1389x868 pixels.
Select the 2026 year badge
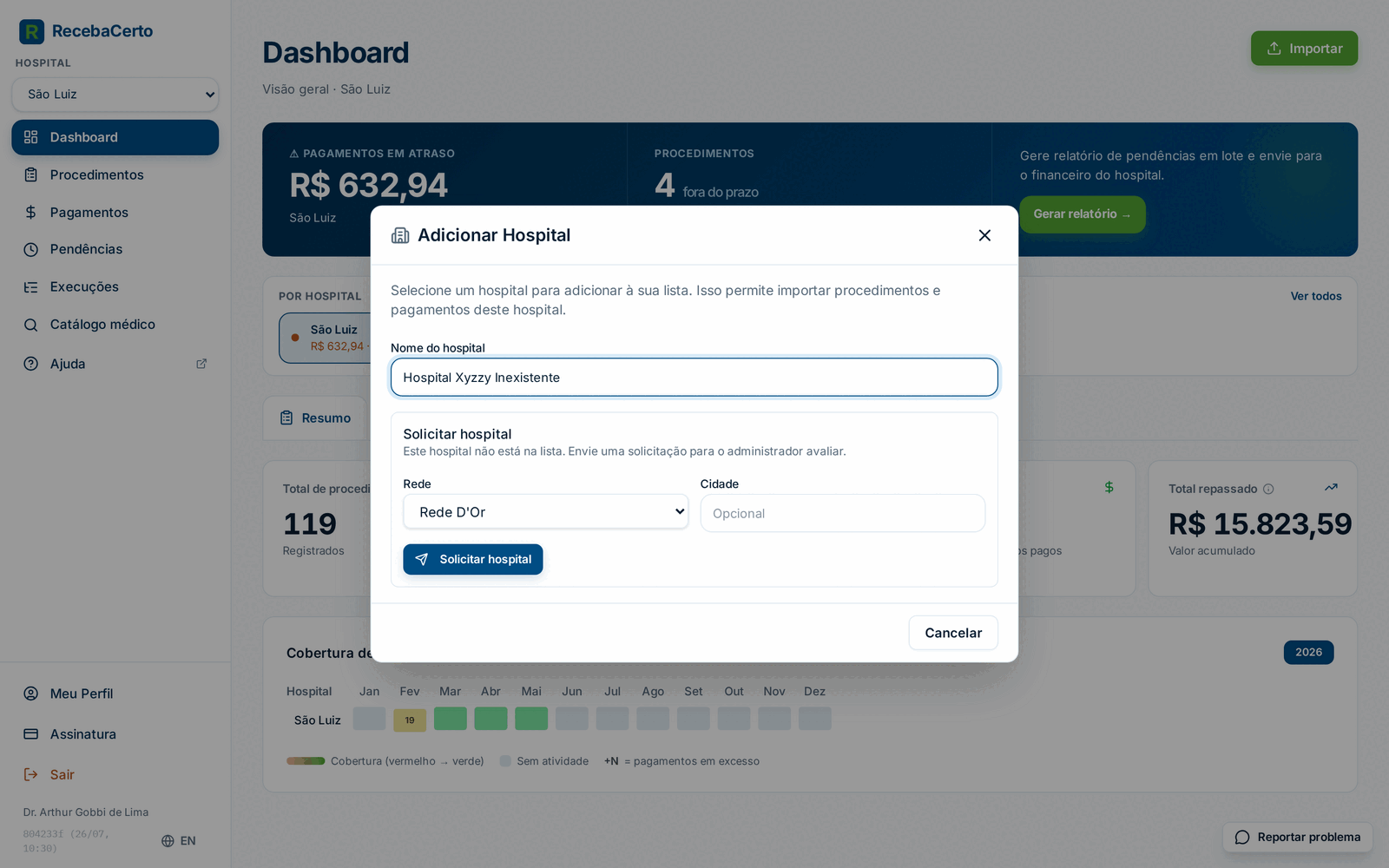(1308, 653)
